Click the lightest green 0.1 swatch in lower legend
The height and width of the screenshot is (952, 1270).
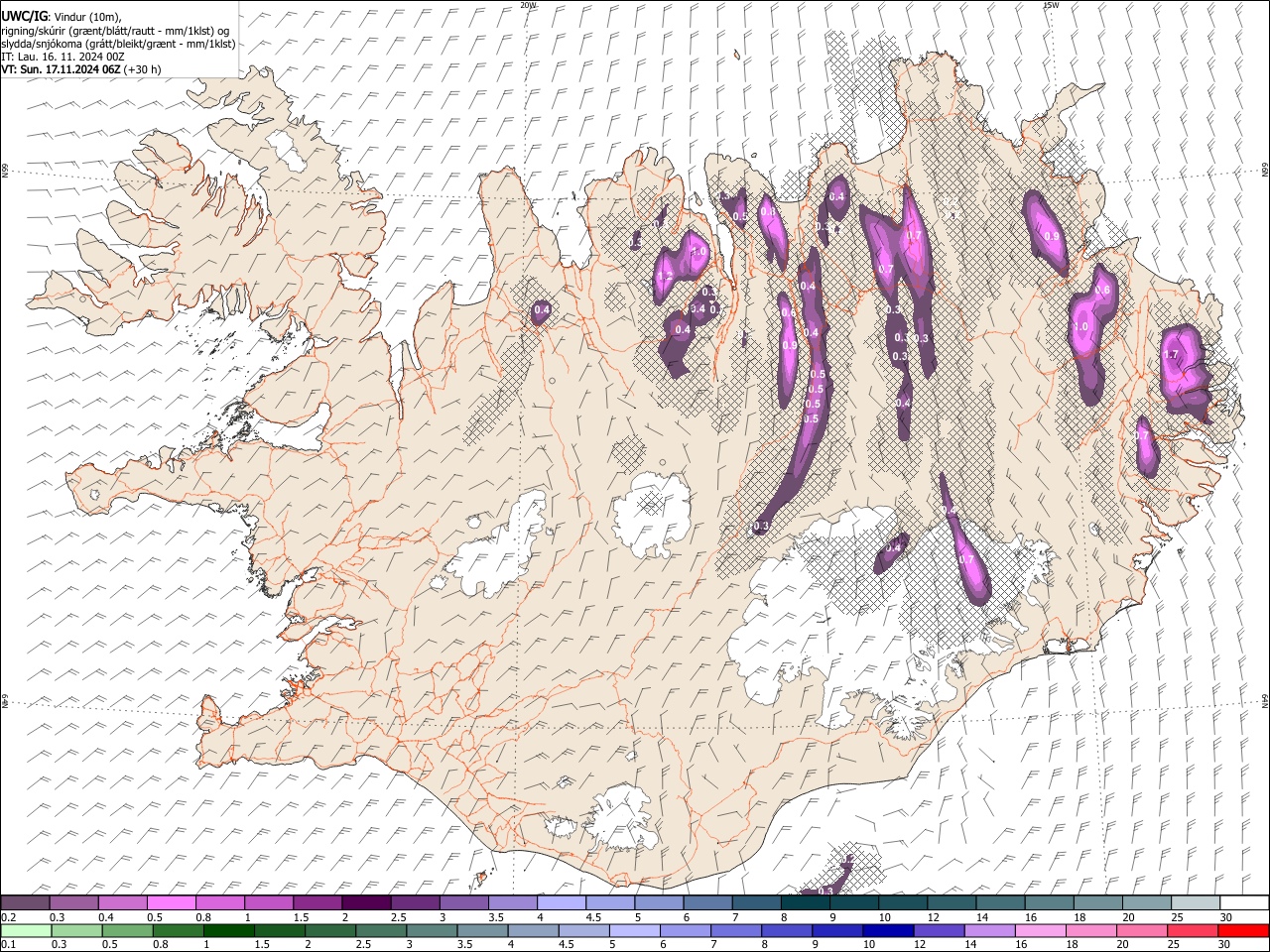[26, 930]
